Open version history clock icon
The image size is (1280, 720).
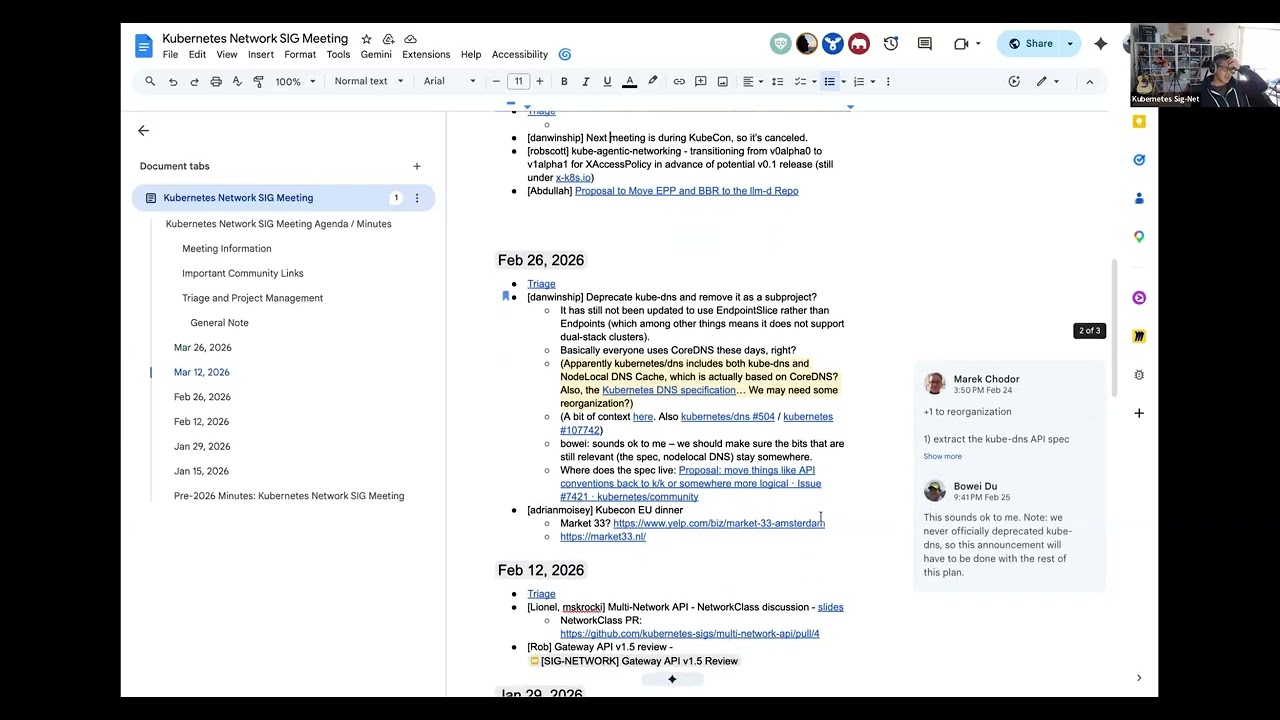pos(891,44)
